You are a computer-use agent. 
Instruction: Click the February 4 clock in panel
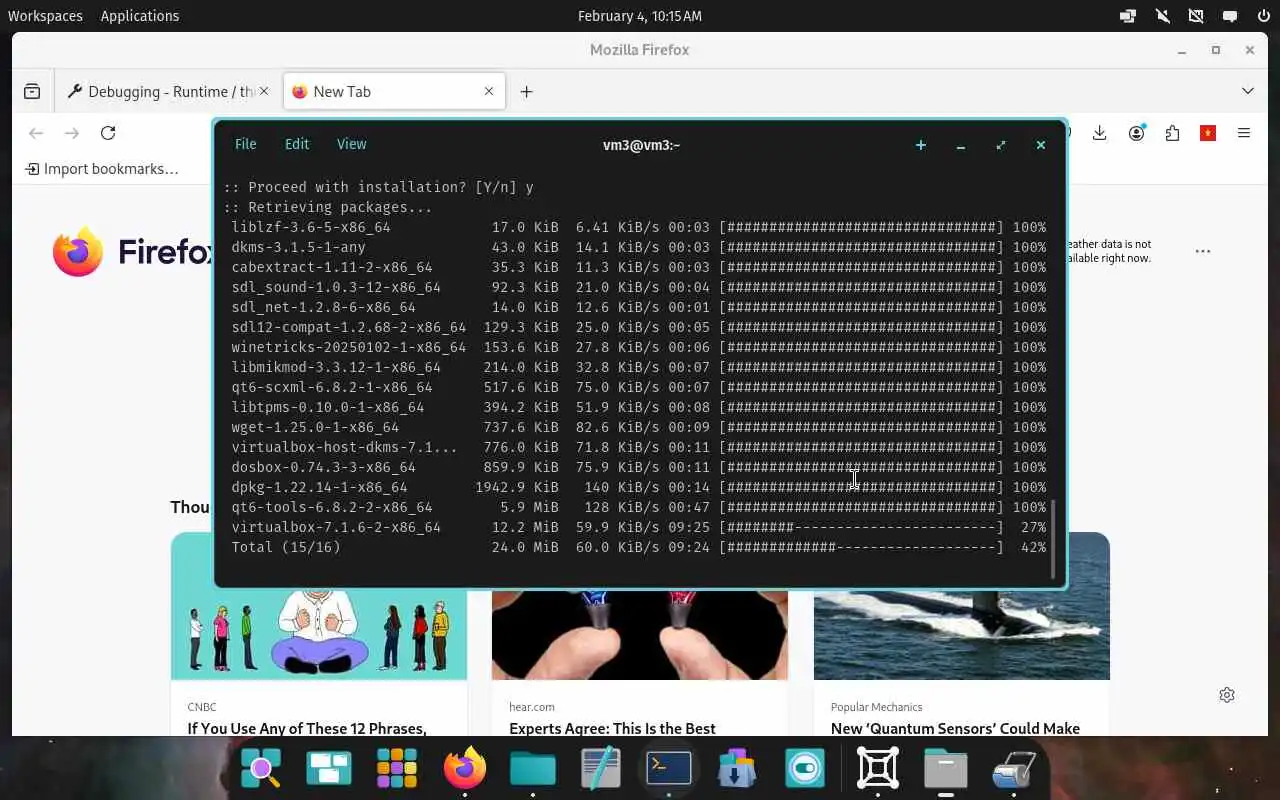point(640,16)
